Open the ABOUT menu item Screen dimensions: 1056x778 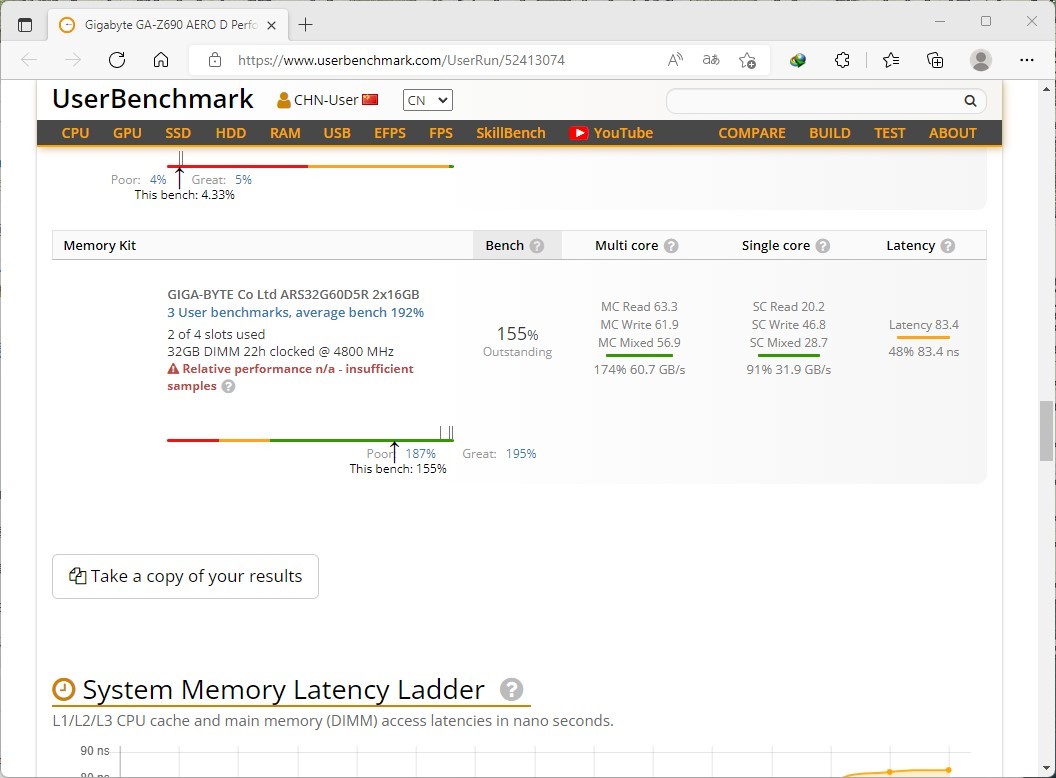pos(952,133)
